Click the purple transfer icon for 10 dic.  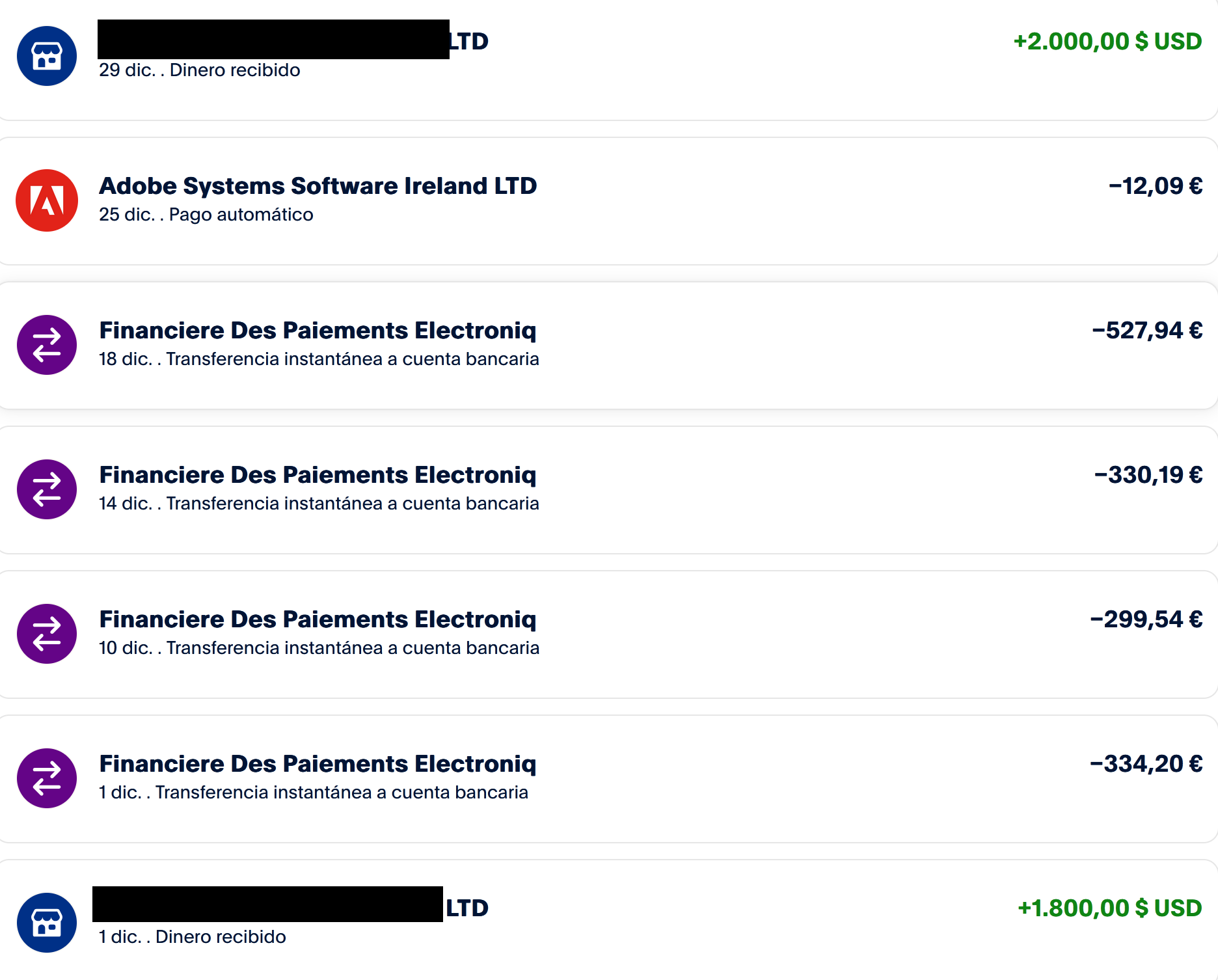click(x=47, y=634)
